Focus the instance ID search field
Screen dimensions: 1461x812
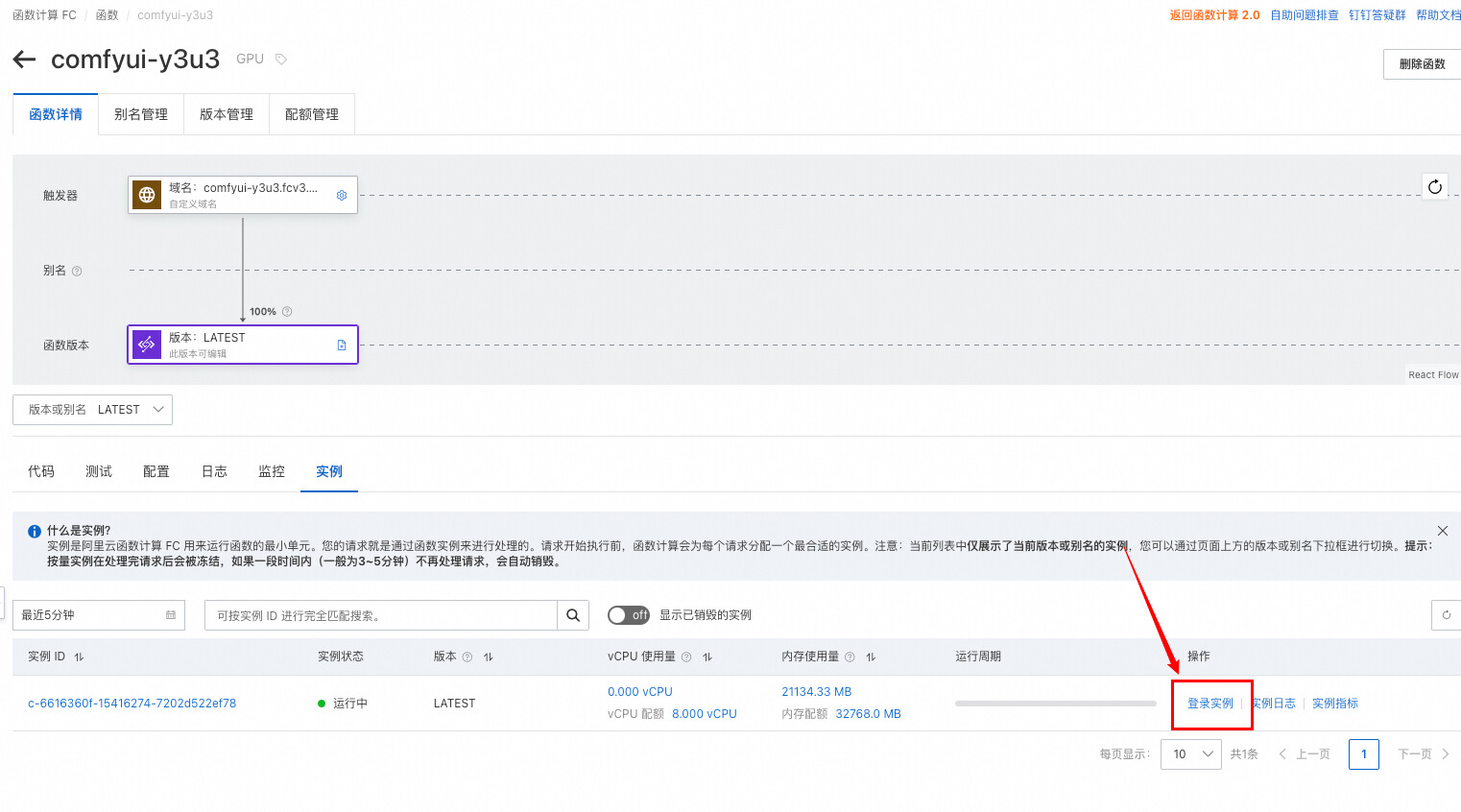pos(381,615)
